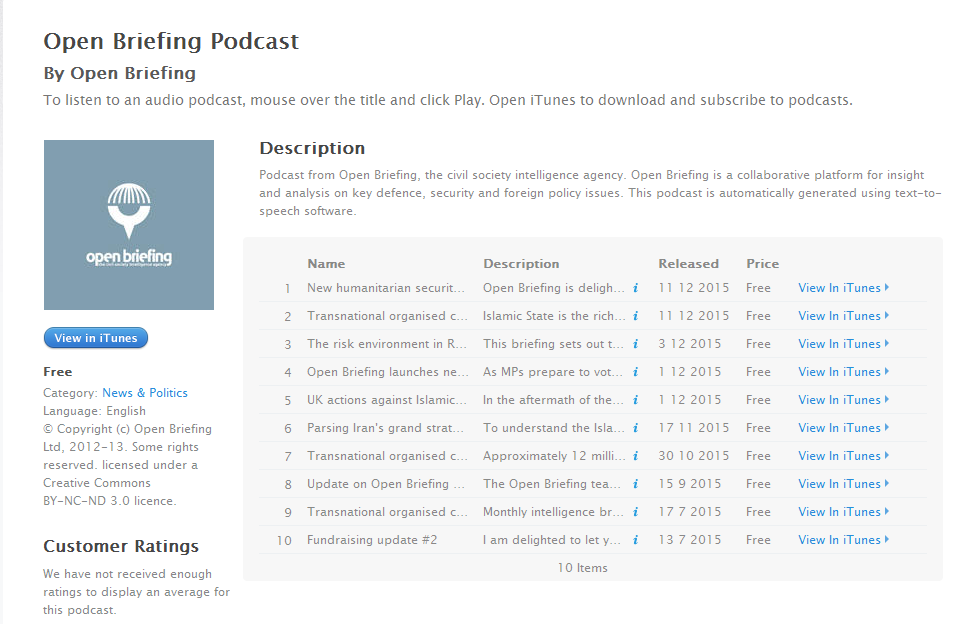This screenshot has height=624, width=980.
Task: Open the News & Politics category link
Action: (x=144, y=393)
